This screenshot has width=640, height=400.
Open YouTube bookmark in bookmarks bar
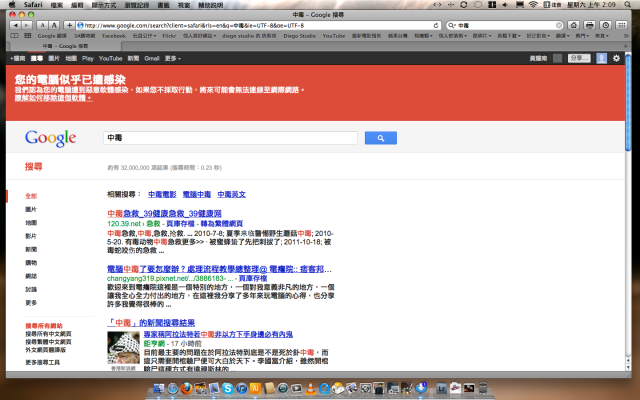(333, 36)
